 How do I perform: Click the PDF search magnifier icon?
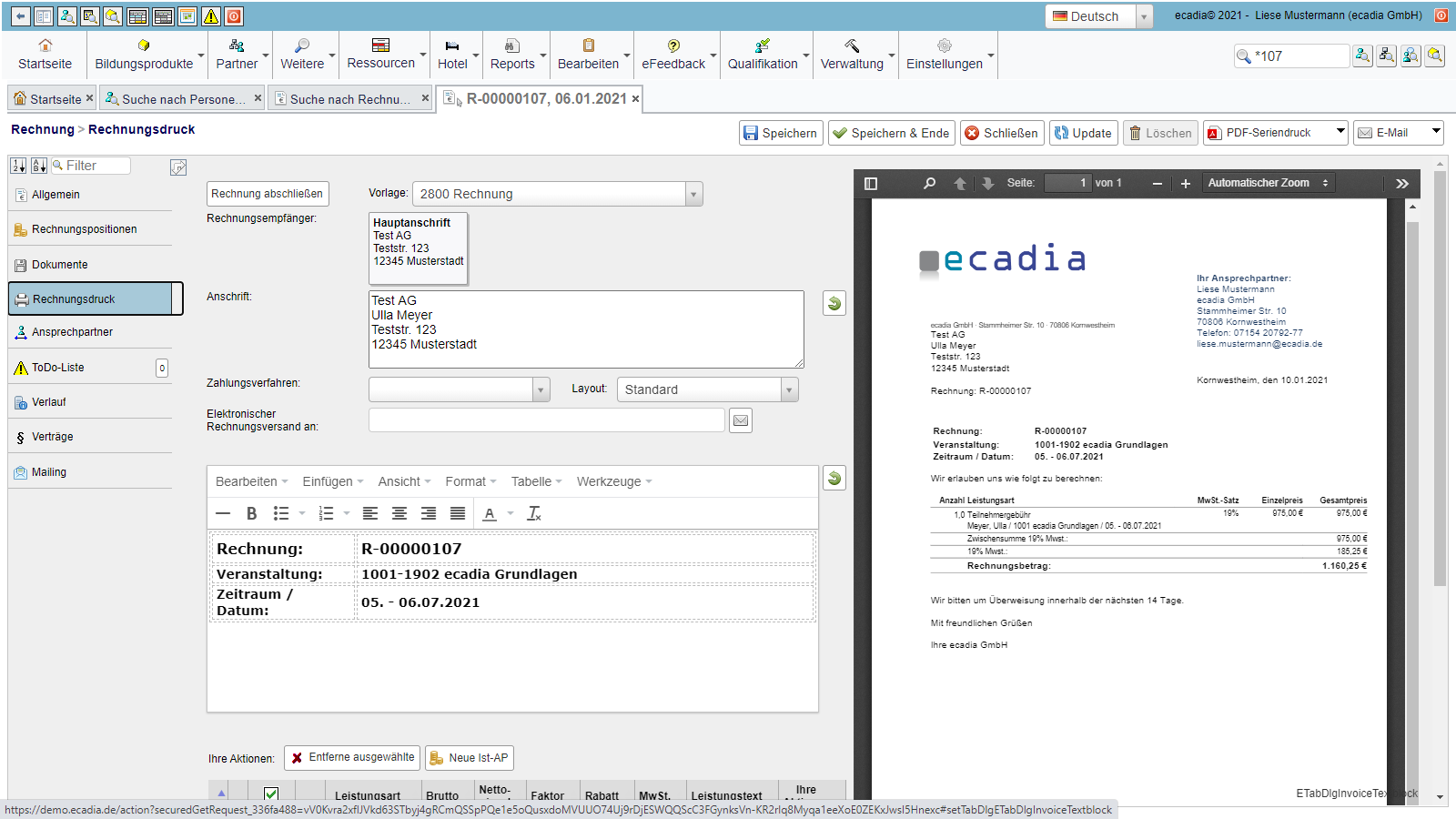tap(929, 183)
